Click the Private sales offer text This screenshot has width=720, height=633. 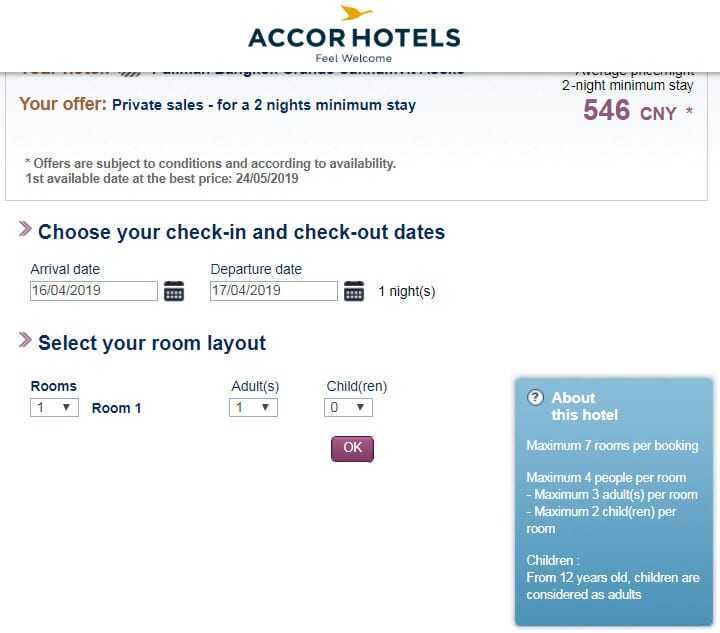tap(264, 105)
